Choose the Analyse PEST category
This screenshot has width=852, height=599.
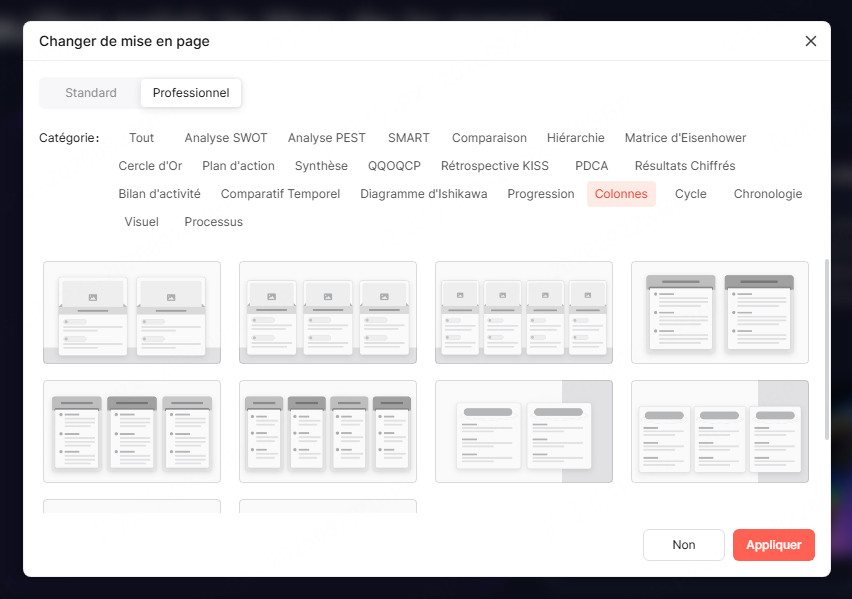pyautogui.click(x=327, y=138)
